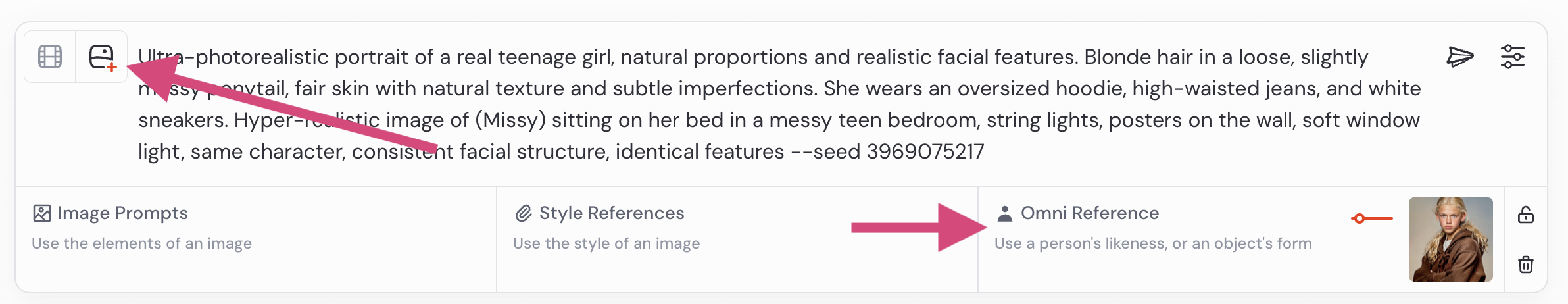Click "Use the style of an image" text

coord(606,243)
